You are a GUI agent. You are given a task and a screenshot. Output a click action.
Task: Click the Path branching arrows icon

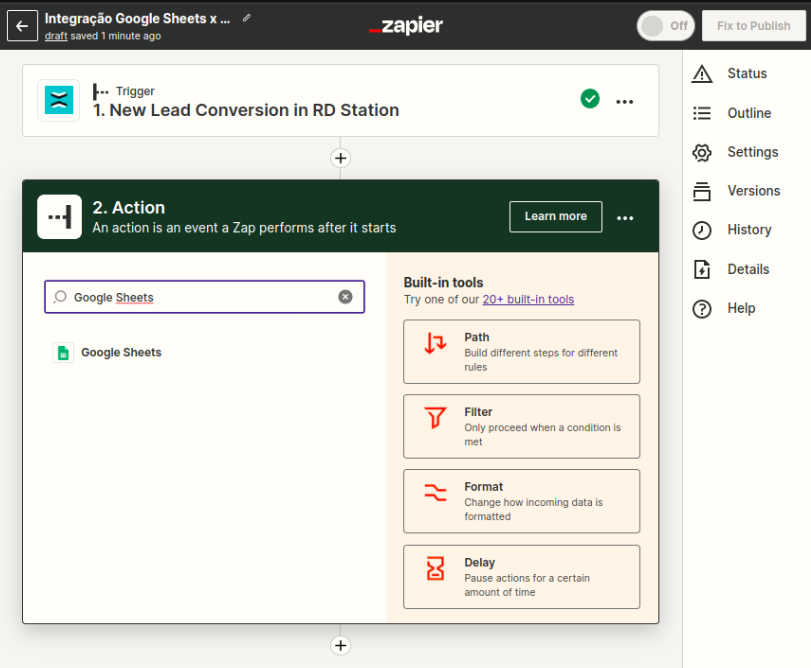click(x=435, y=343)
